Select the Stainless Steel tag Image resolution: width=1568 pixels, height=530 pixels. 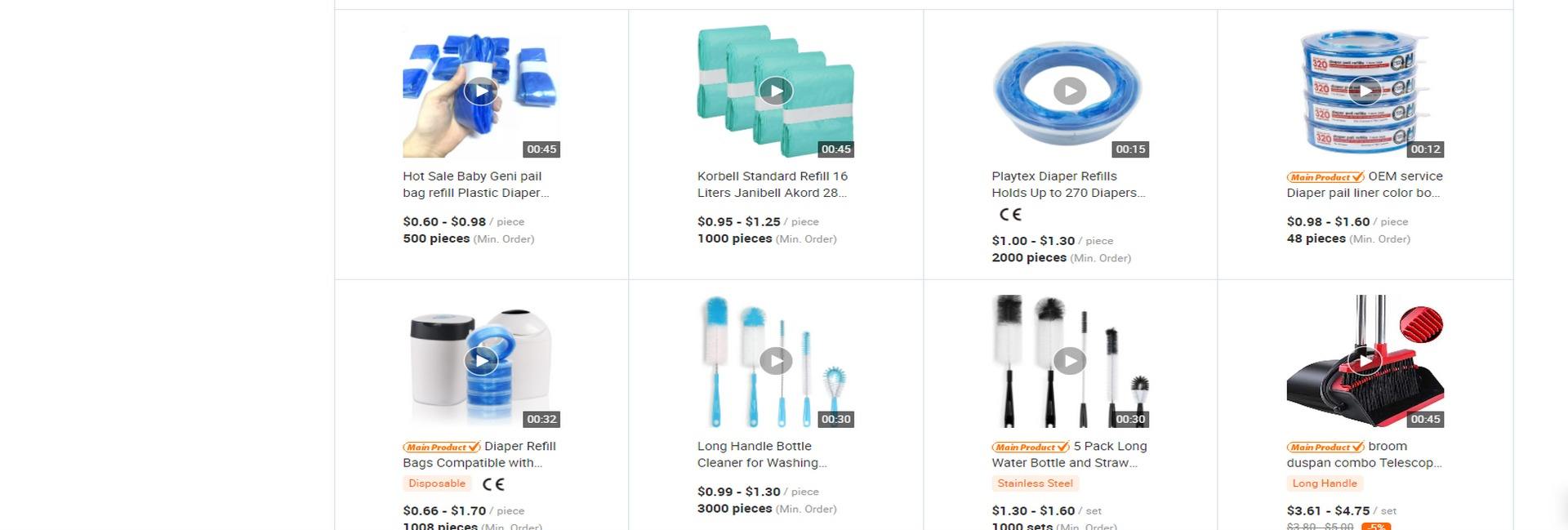coord(1035,483)
